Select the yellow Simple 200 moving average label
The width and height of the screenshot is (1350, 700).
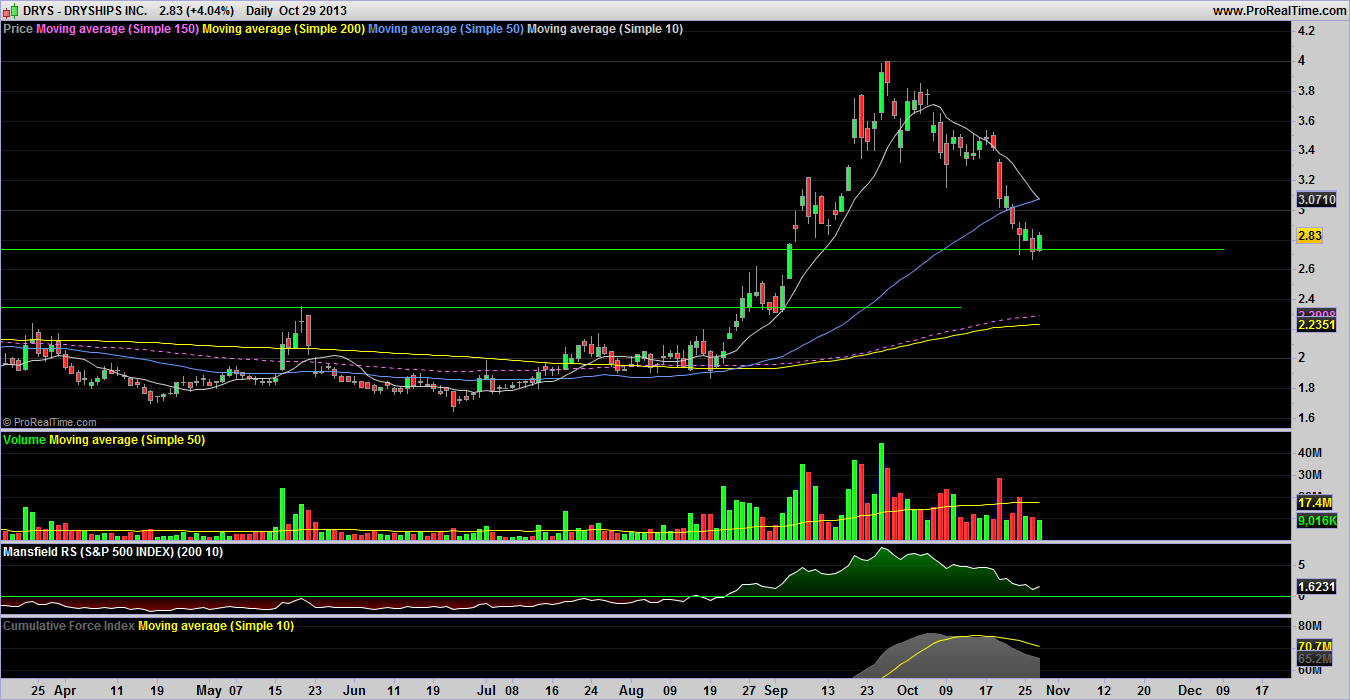283,29
